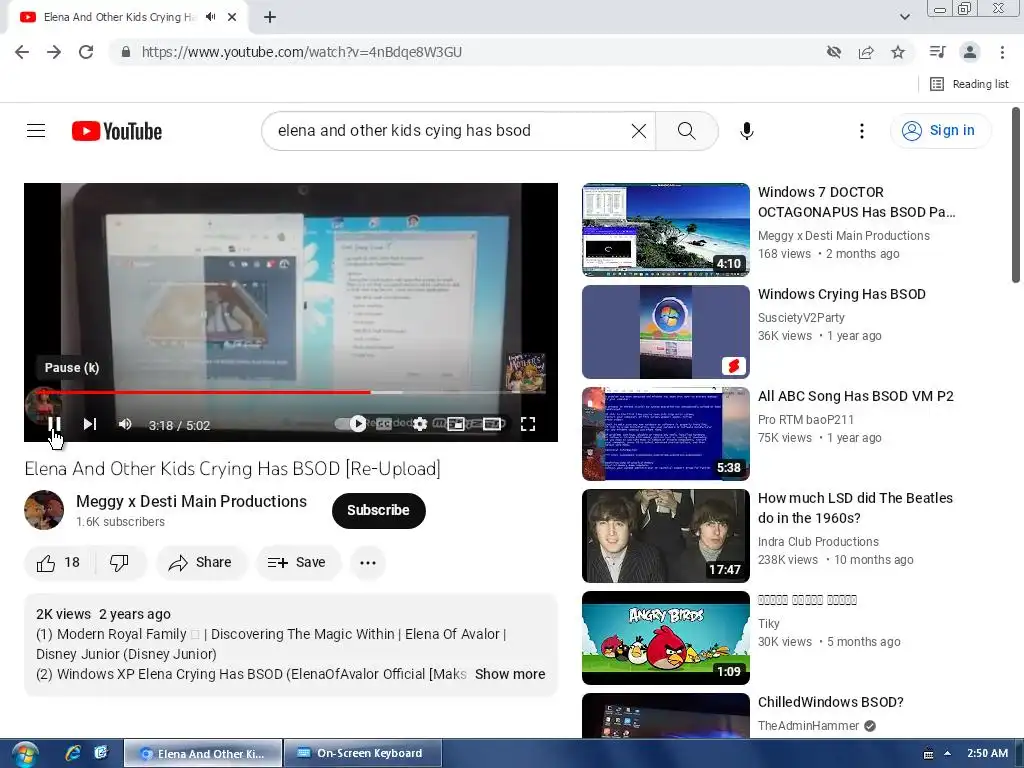
Task: Open a new browser tab
Action: point(270,18)
